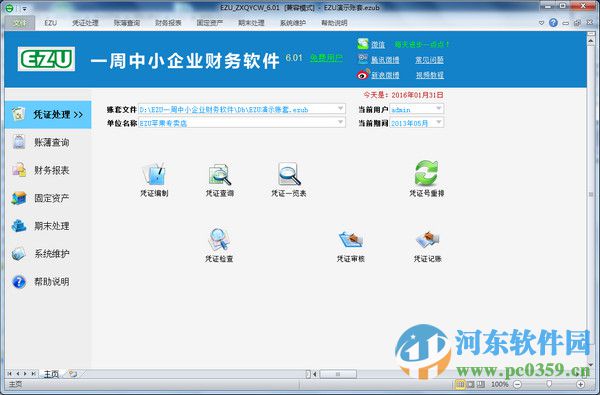Open the 系统维护 ribbon tab
This screenshot has height=395, width=600.
(x=293, y=23)
